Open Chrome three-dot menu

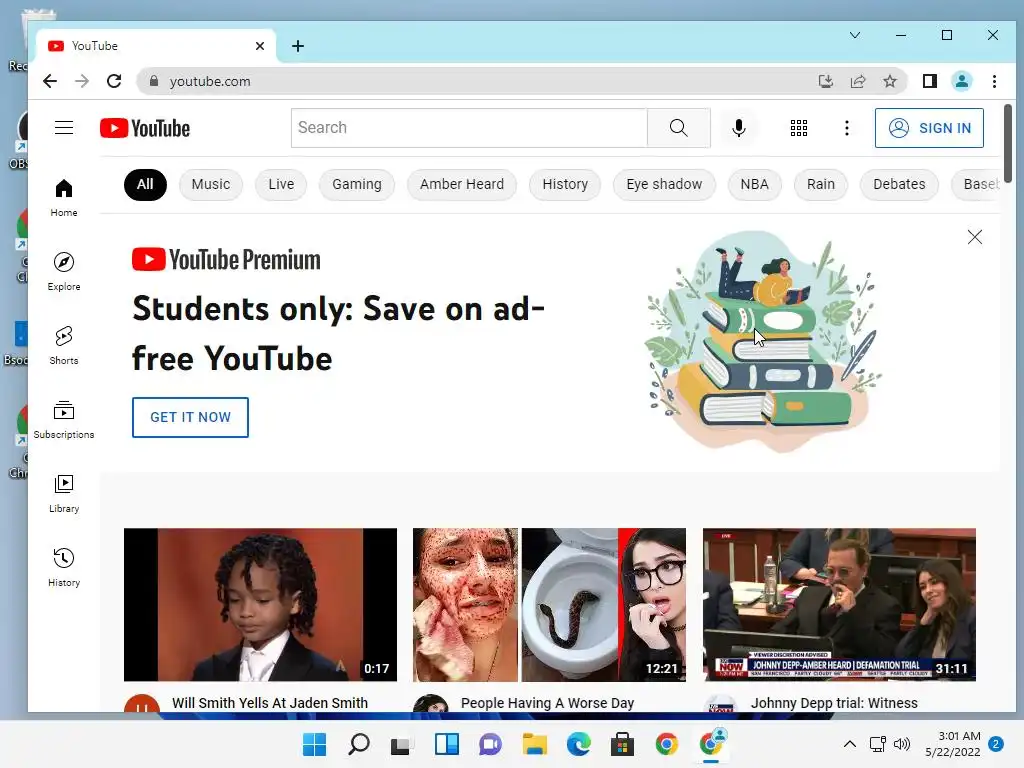[x=994, y=81]
